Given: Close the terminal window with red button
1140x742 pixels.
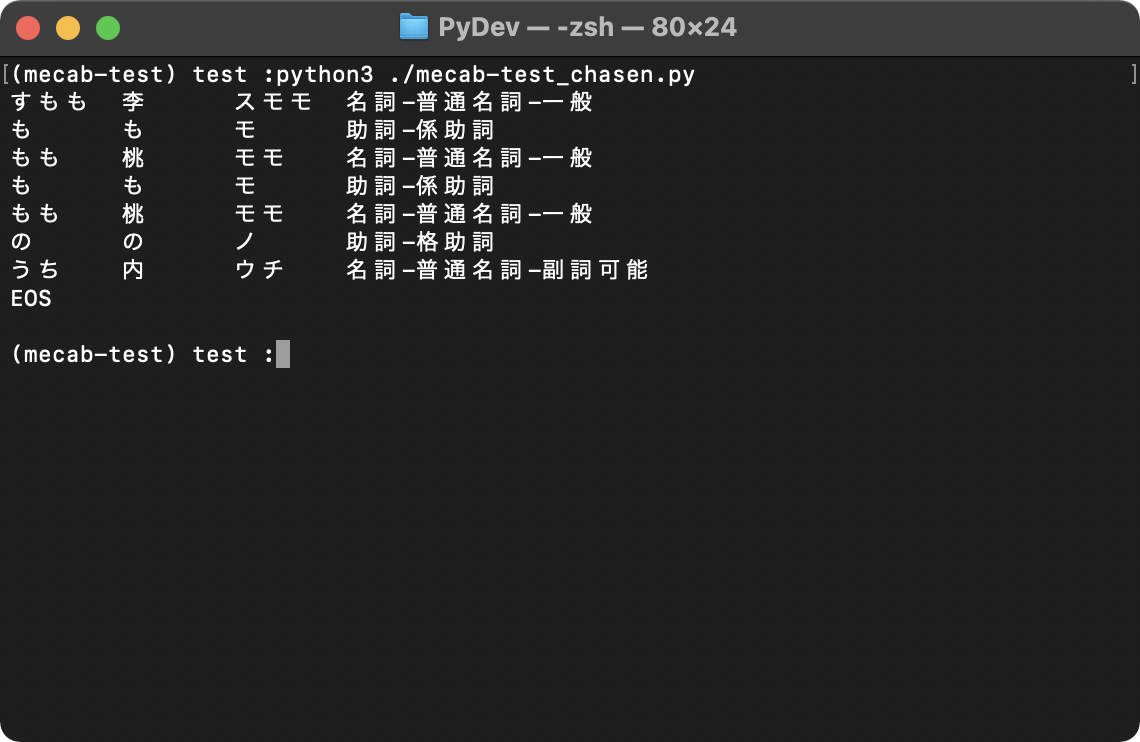Looking at the screenshot, I should pos(28,28).
